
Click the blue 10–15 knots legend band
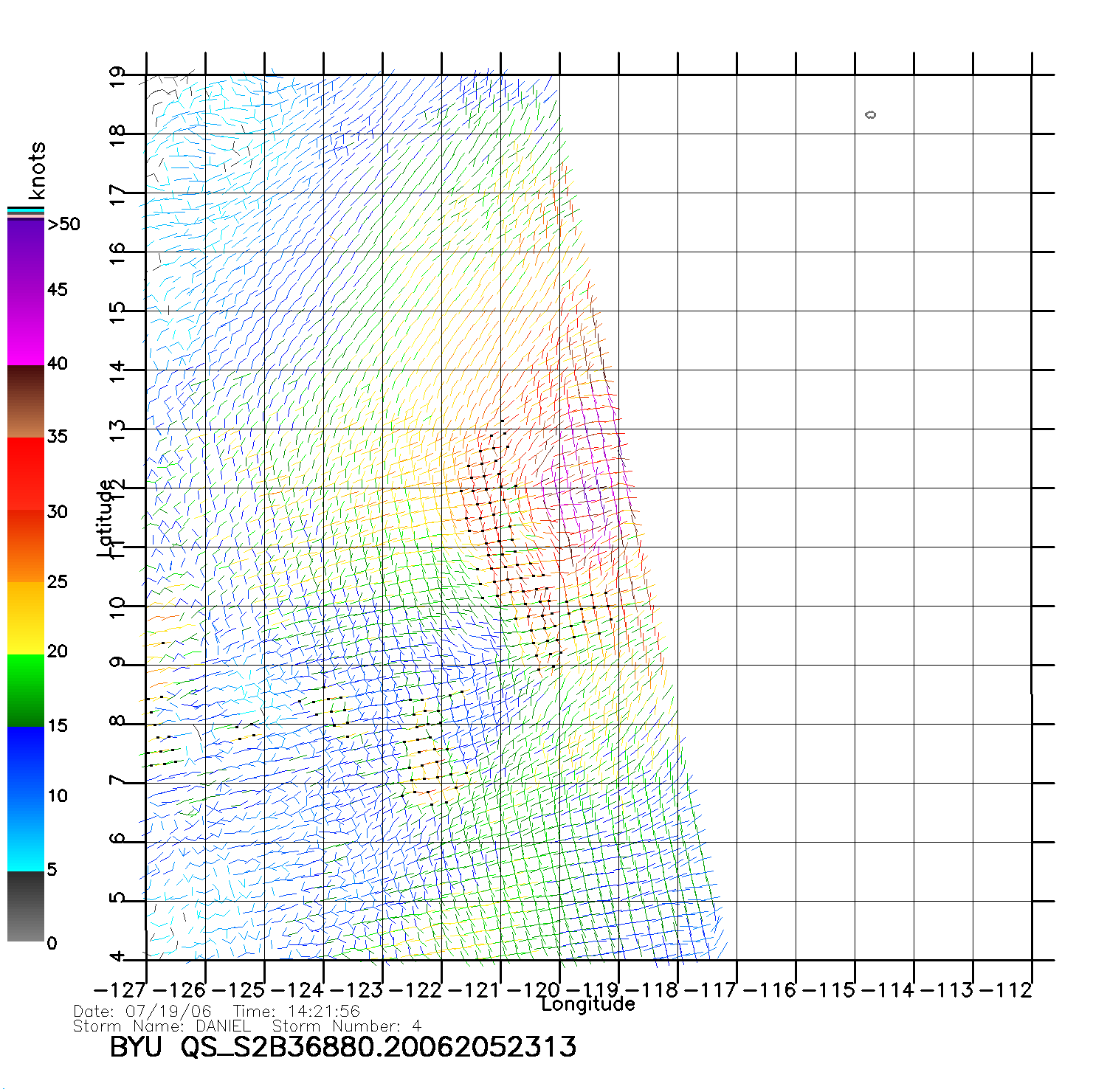click(x=25, y=761)
